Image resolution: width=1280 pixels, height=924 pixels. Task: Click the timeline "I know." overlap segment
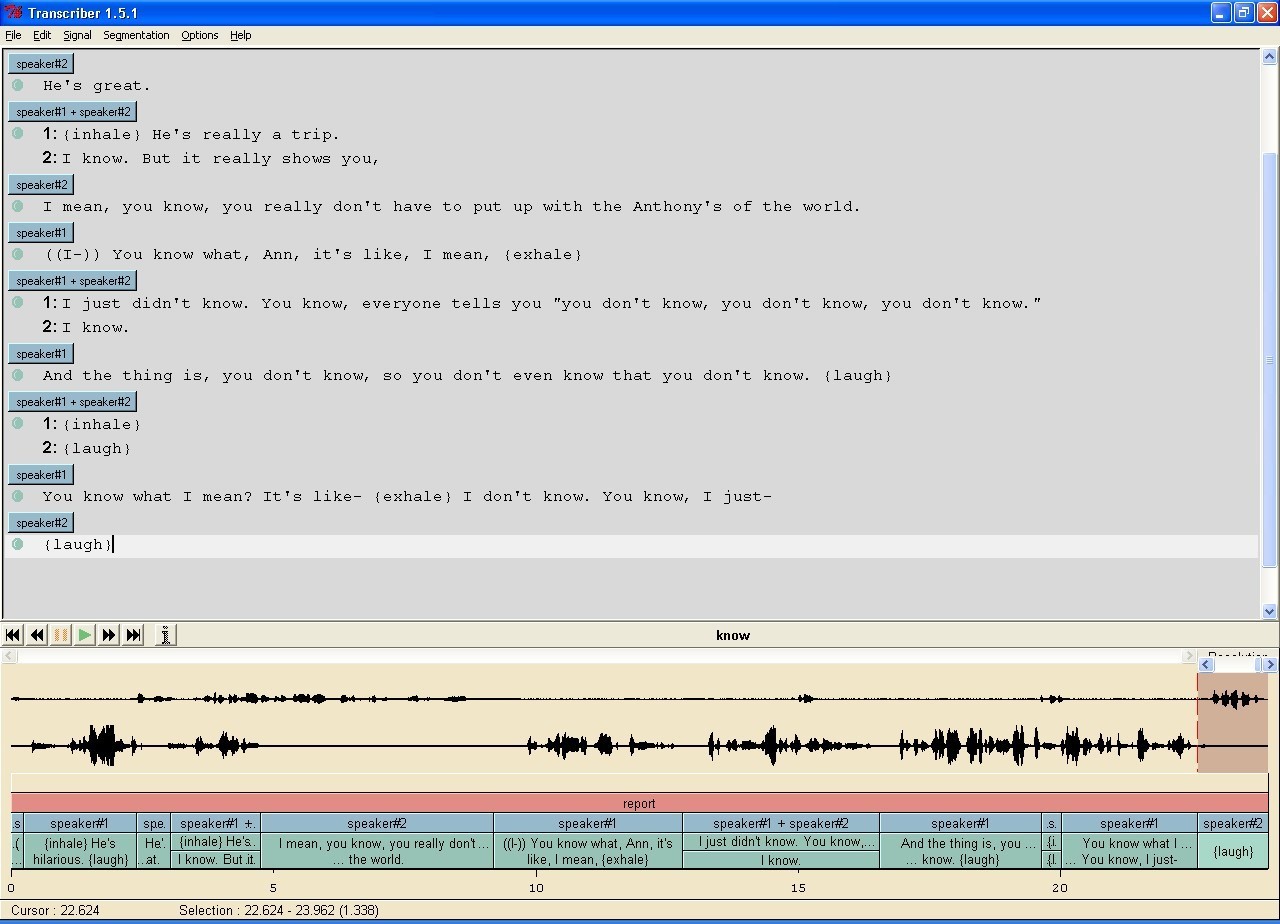click(x=780, y=860)
